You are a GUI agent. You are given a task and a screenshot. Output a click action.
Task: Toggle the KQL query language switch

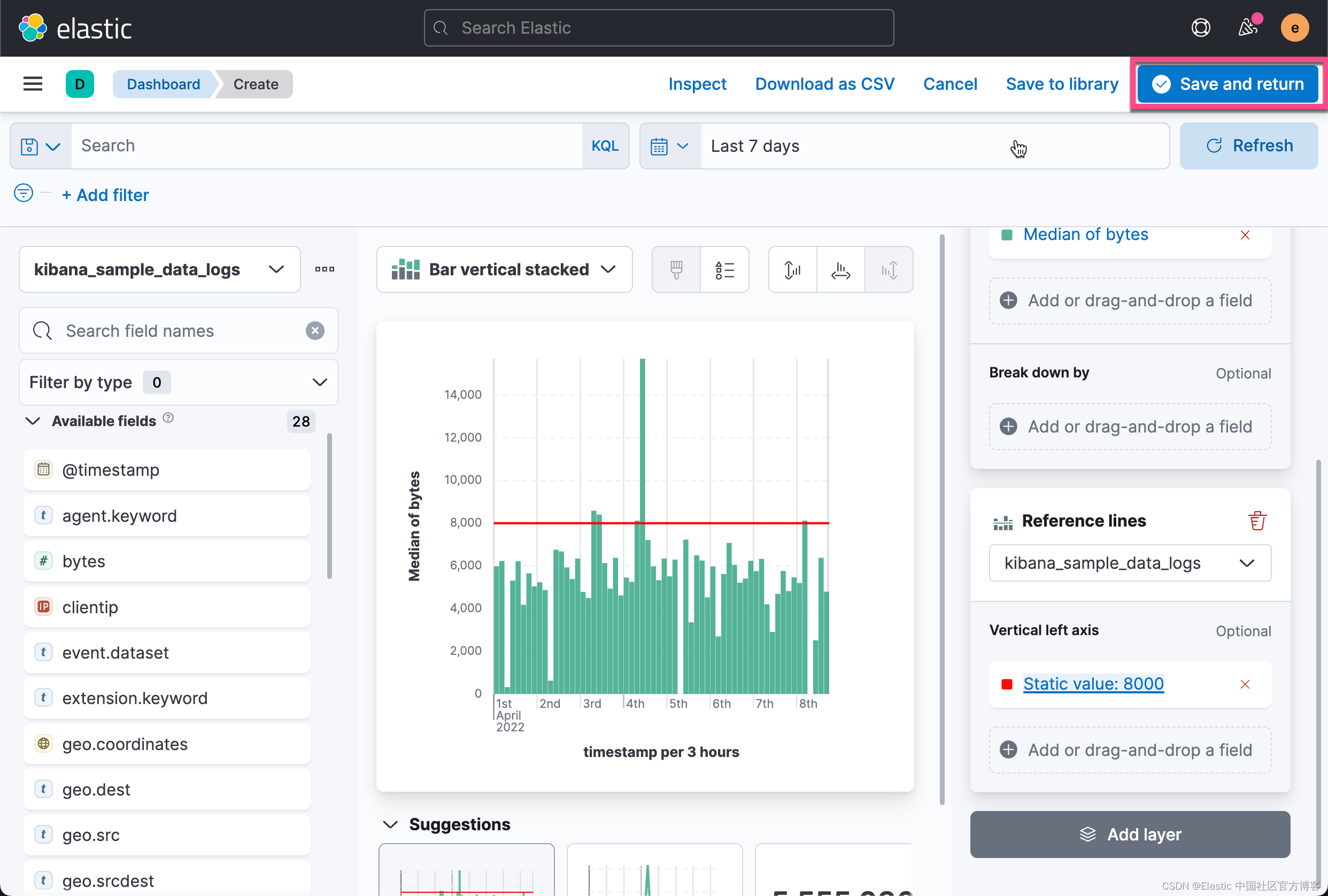(x=605, y=146)
